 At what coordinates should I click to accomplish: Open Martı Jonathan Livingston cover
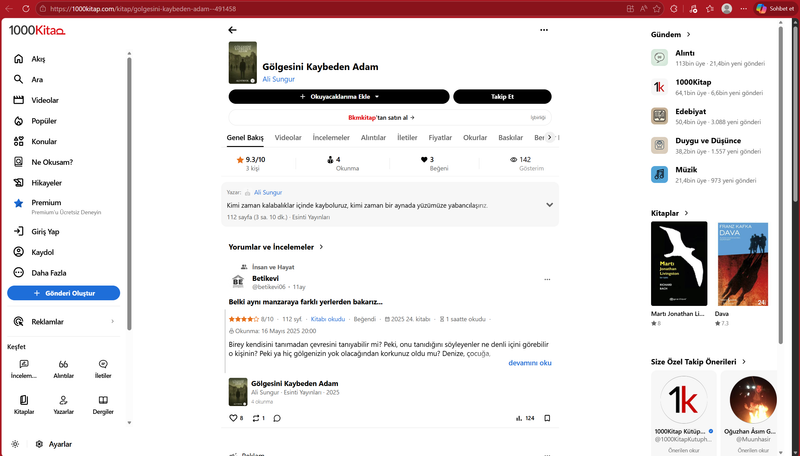pyautogui.click(x=679, y=264)
